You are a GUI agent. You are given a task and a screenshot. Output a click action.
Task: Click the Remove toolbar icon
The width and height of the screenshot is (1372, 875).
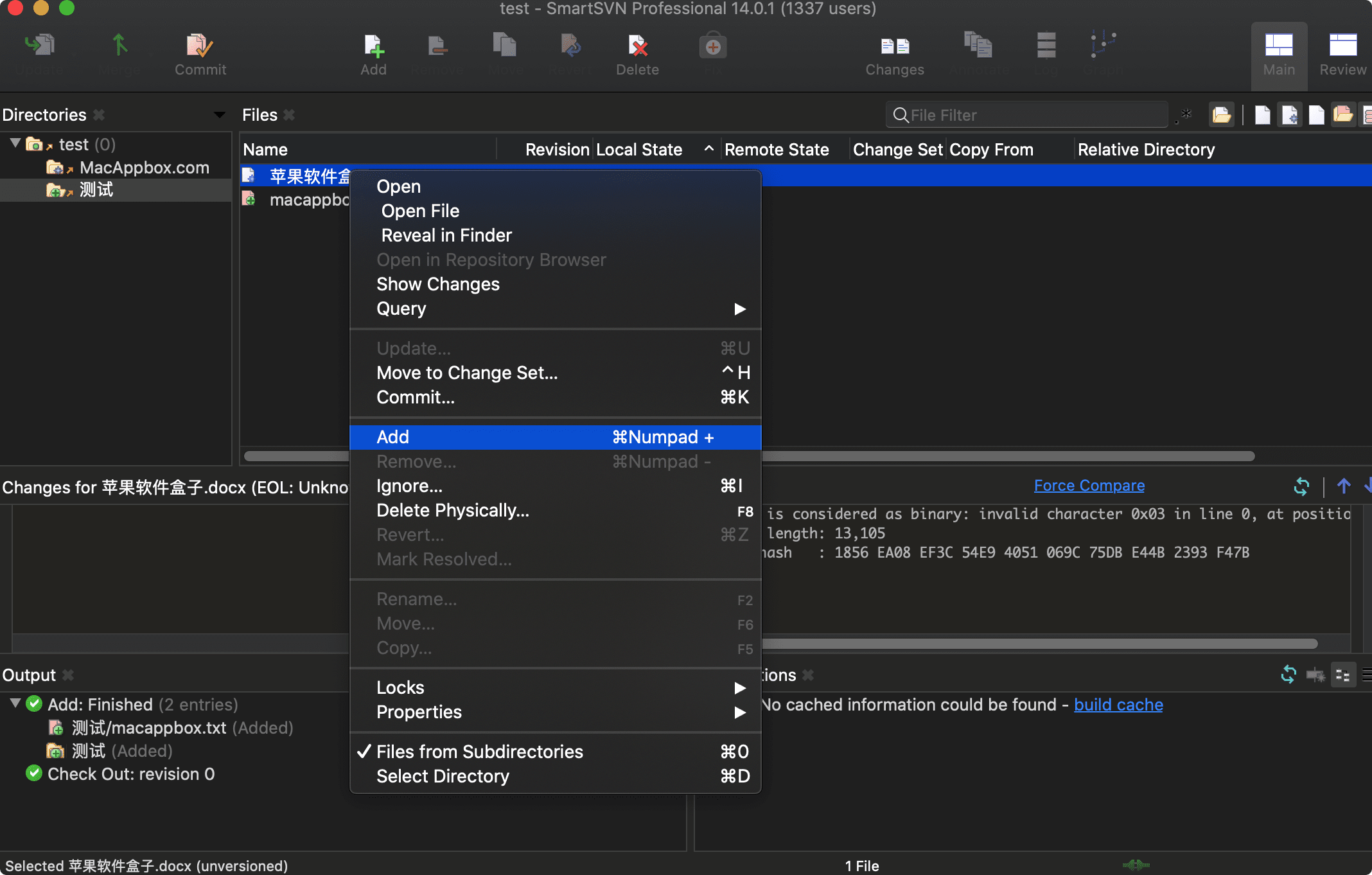437,55
